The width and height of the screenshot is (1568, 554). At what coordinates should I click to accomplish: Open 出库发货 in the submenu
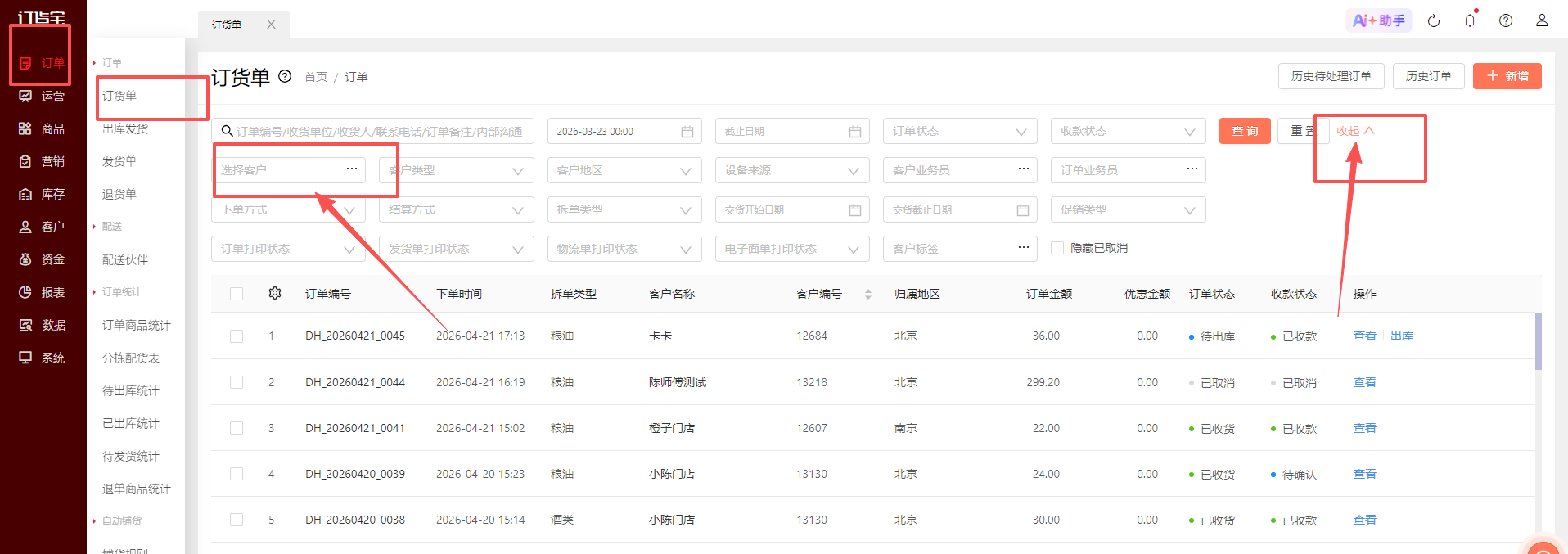(x=125, y=128)
